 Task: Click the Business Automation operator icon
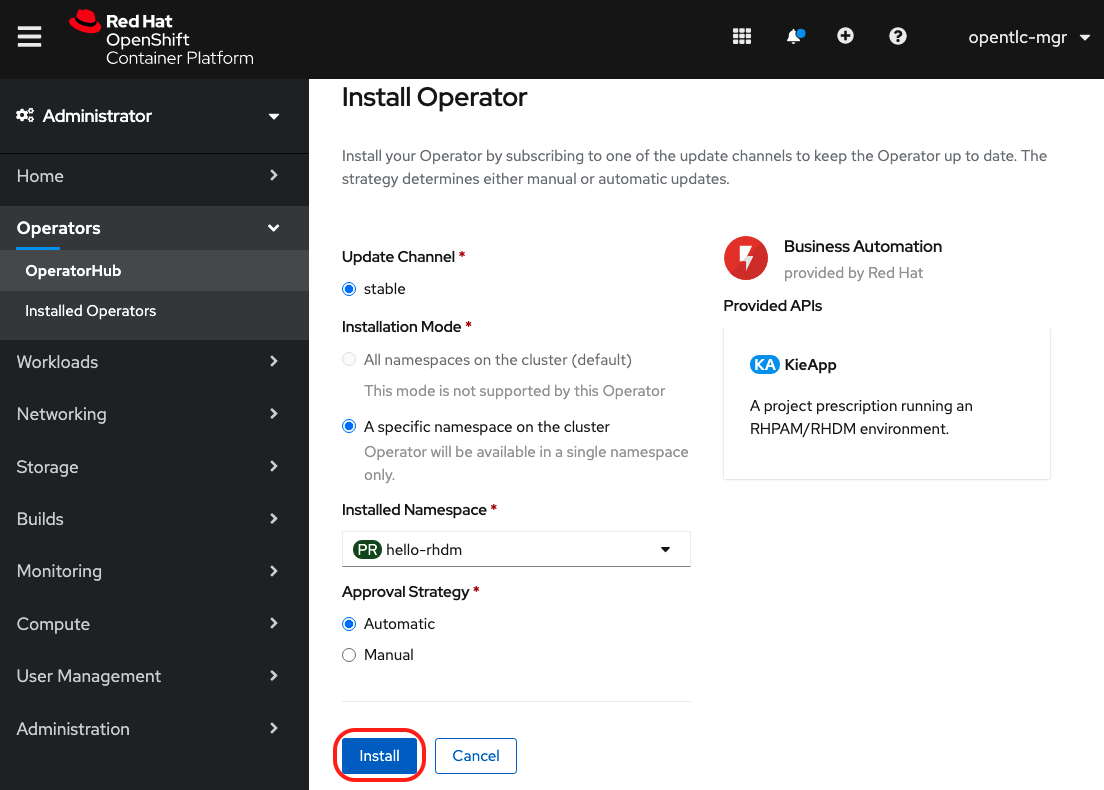tap(746, 259)
